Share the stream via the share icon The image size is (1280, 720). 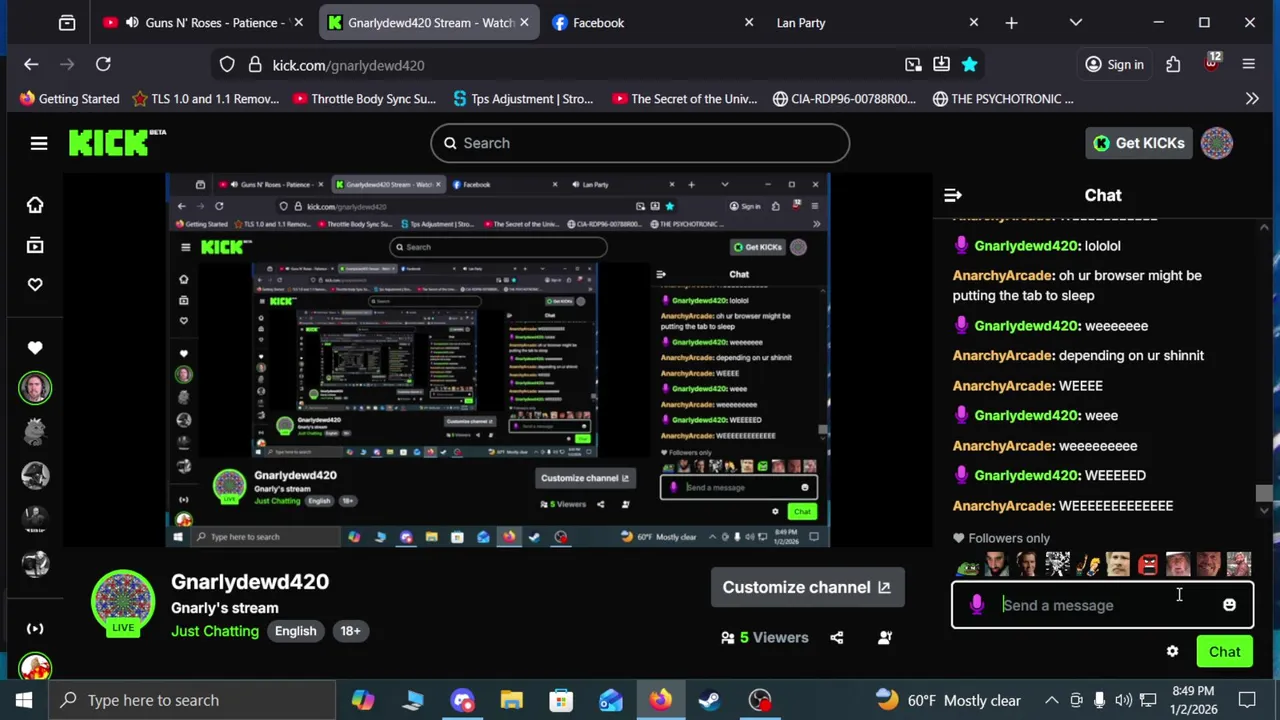837,637
